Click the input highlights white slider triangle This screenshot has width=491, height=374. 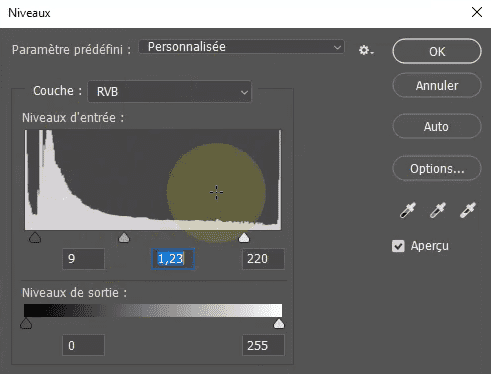pyautogui.click(x=244, y=238)
